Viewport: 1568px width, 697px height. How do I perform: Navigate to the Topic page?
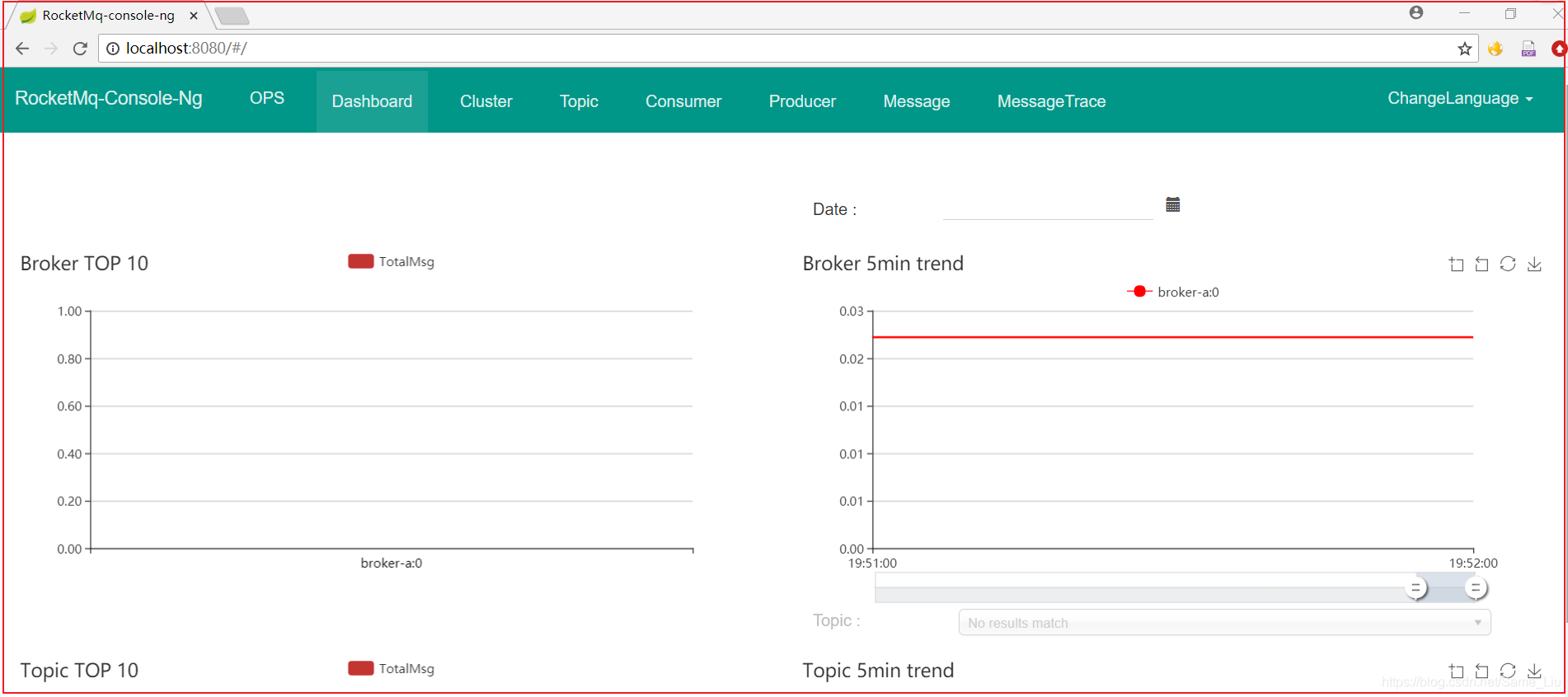(x=579, y=101)
